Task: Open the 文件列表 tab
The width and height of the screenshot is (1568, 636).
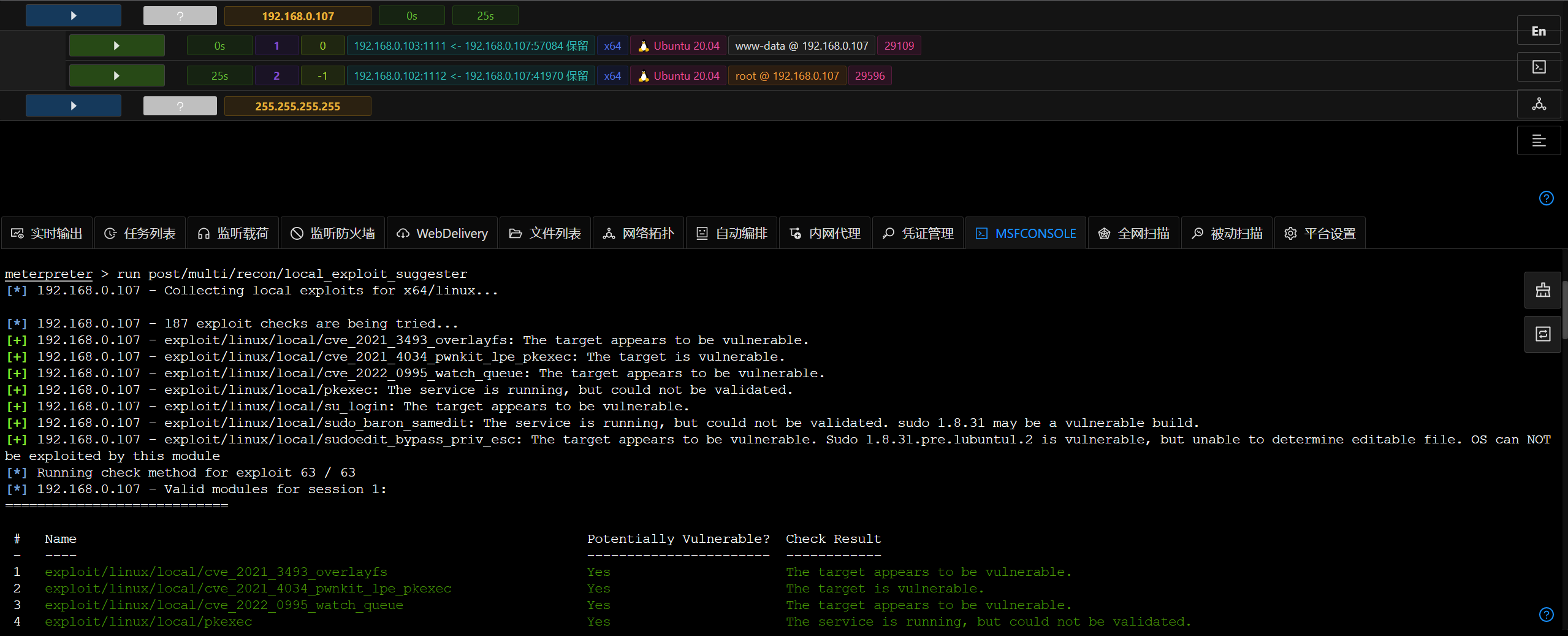Action: pos(545,233)
